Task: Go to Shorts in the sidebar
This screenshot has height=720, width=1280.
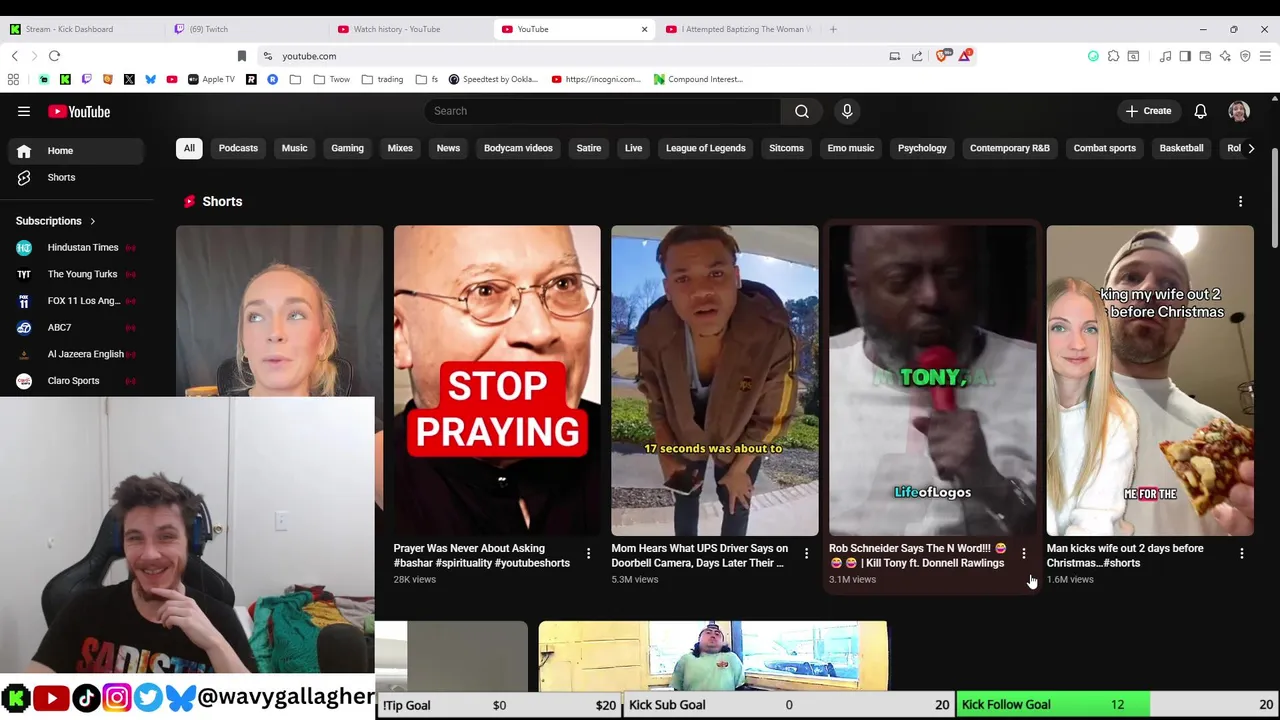Action: coord(77,177)
